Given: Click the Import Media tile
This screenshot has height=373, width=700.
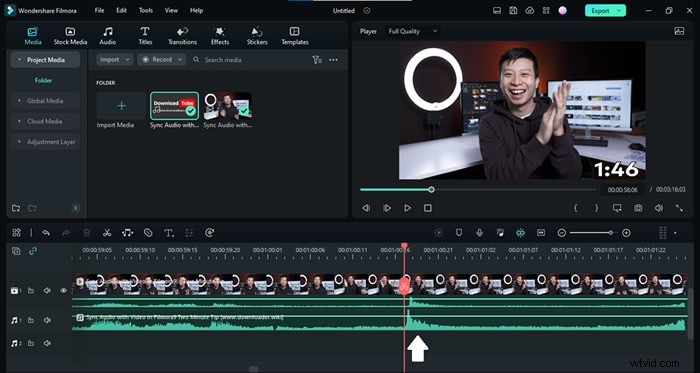Looking at the screenshot, I should [121, 106].
